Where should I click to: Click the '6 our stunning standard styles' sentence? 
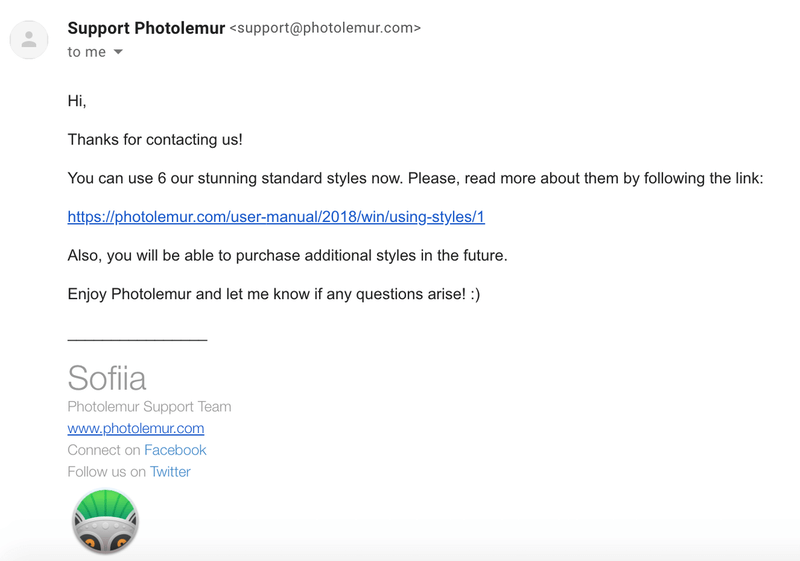point(415,178)
